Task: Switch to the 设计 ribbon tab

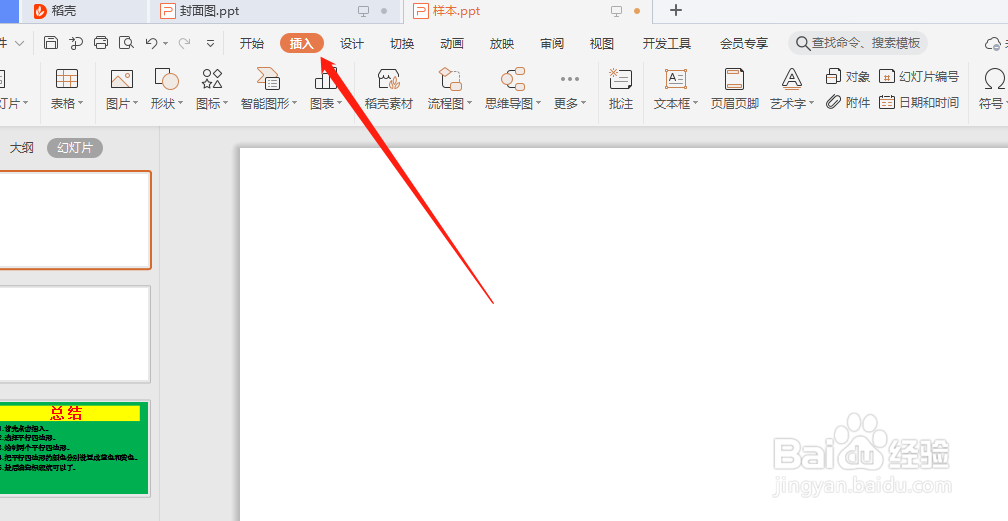Action: pyautogui.click(x=352, y=44)
